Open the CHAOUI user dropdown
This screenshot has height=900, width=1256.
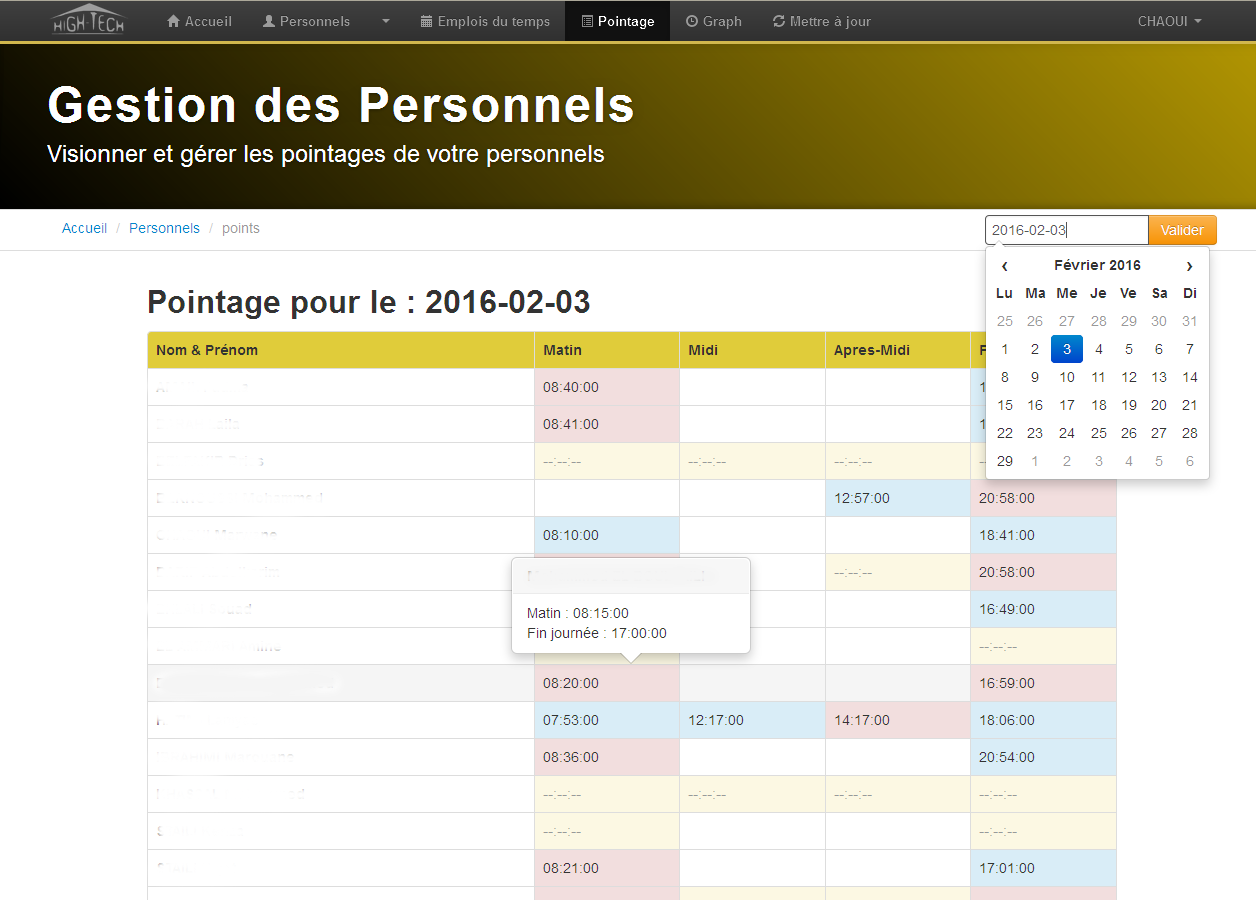coord(1169,21)
